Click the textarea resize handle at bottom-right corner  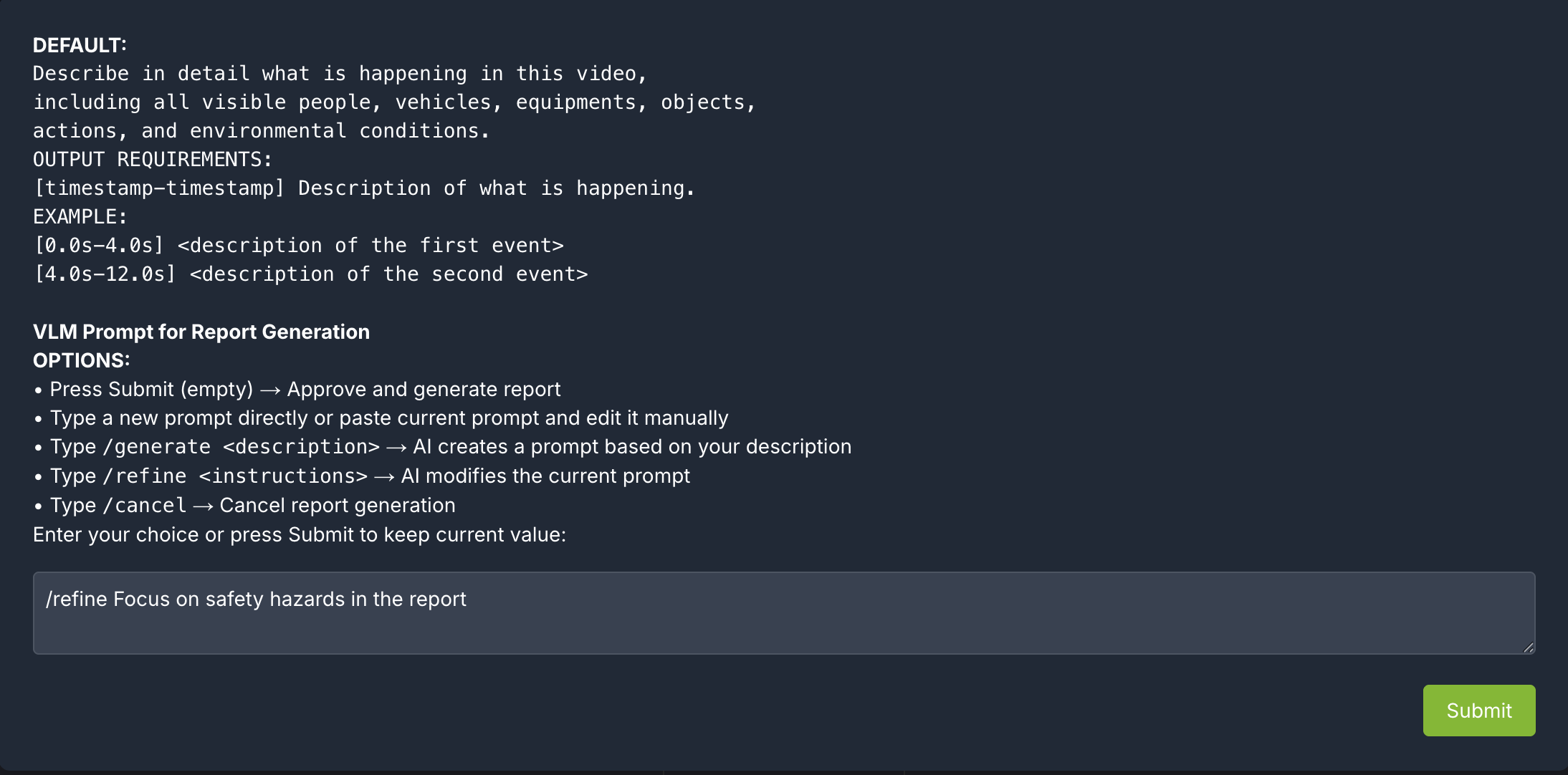coord(1528,647)
